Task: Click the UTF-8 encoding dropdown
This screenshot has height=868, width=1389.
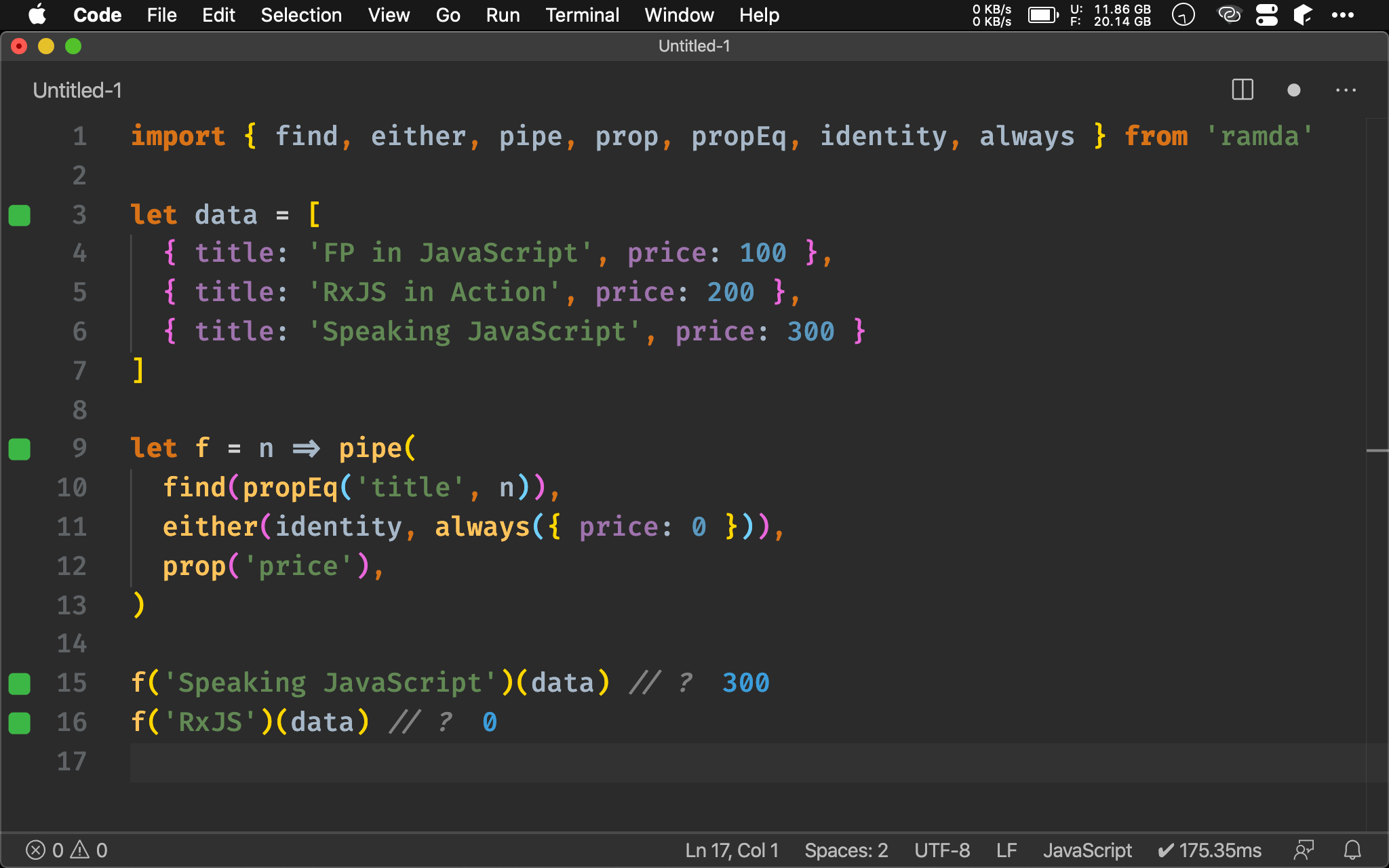Action: tap(940, 849)
